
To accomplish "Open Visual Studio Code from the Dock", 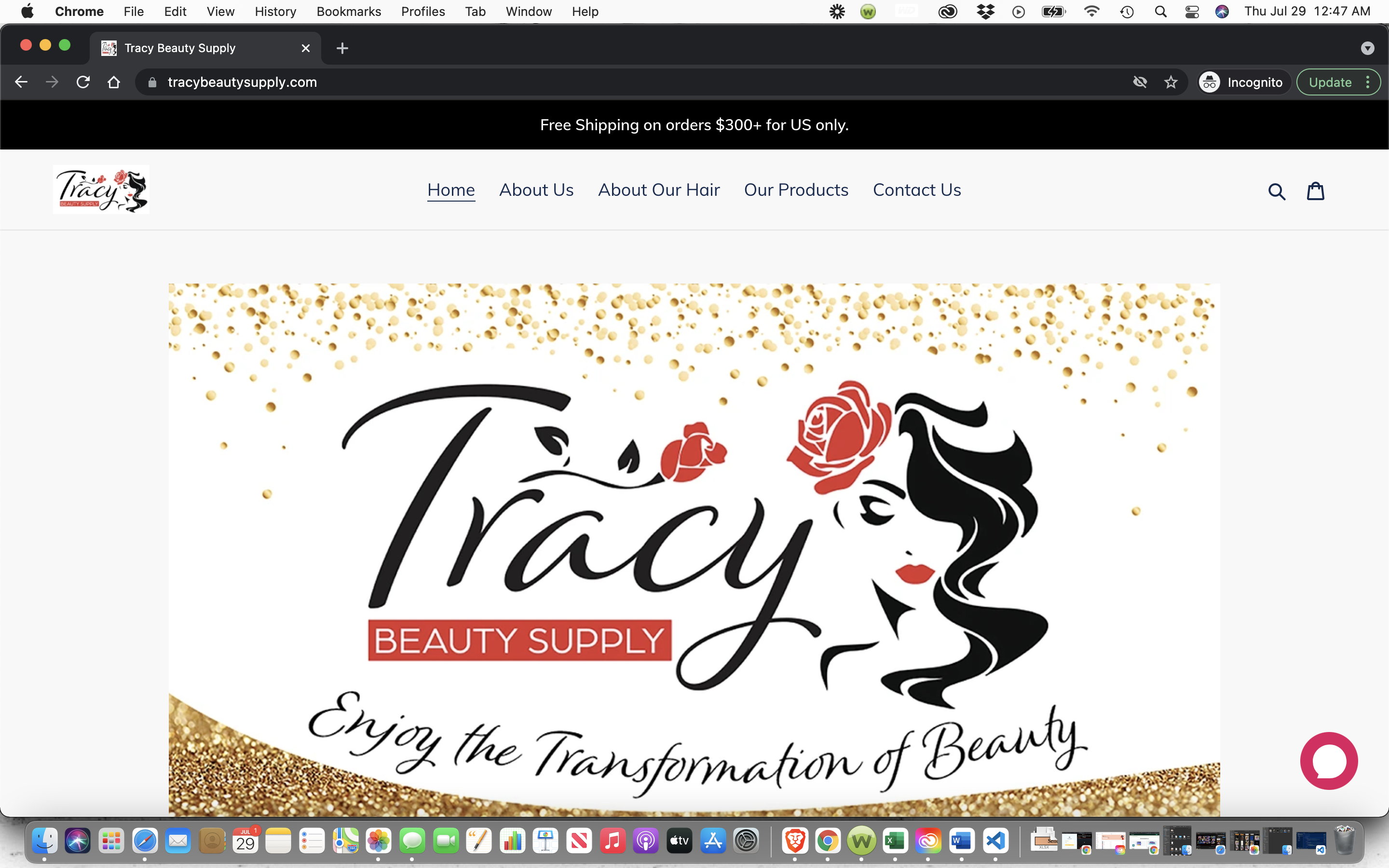I will point(995,841).
